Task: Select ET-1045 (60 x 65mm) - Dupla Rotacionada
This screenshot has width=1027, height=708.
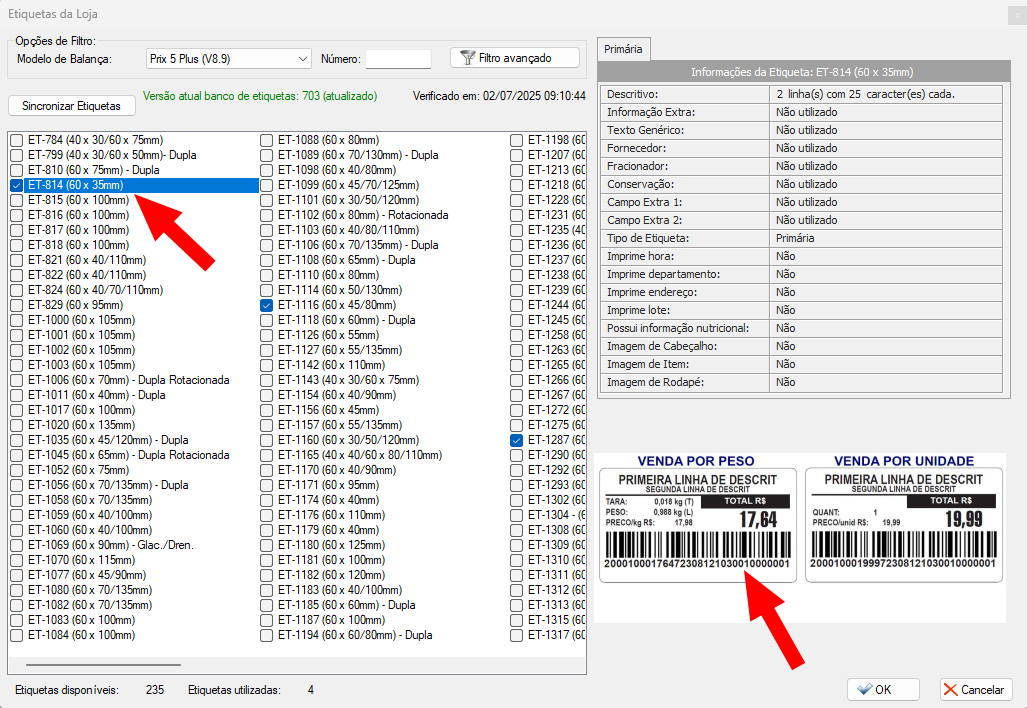Action: coord(128,455)
